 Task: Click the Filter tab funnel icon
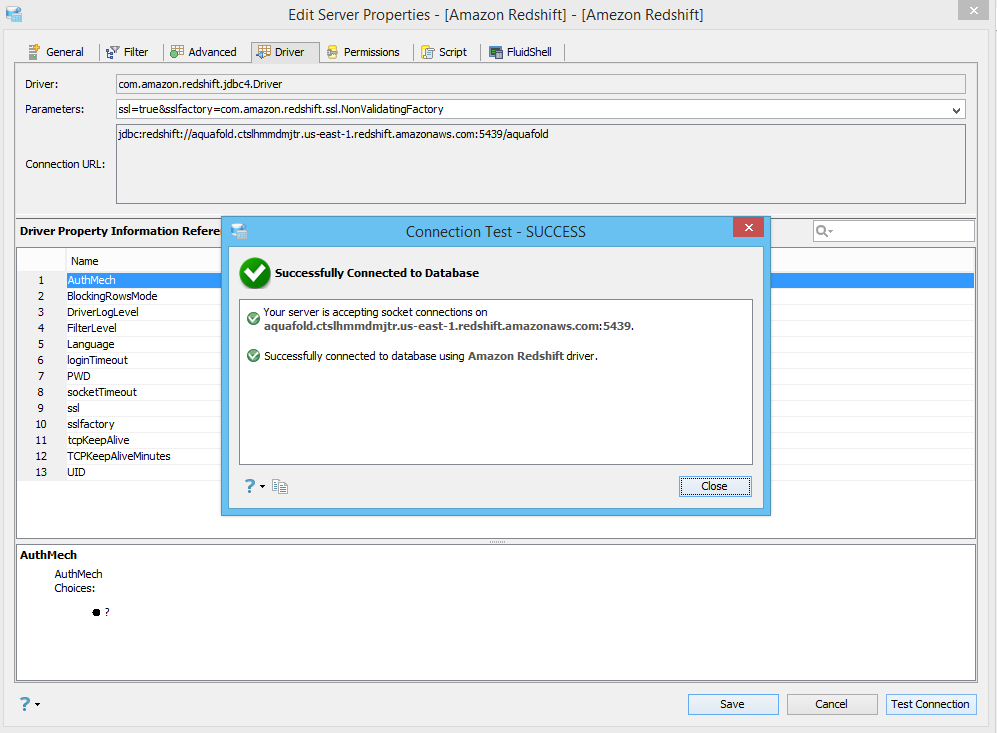(x=113, y=52)
